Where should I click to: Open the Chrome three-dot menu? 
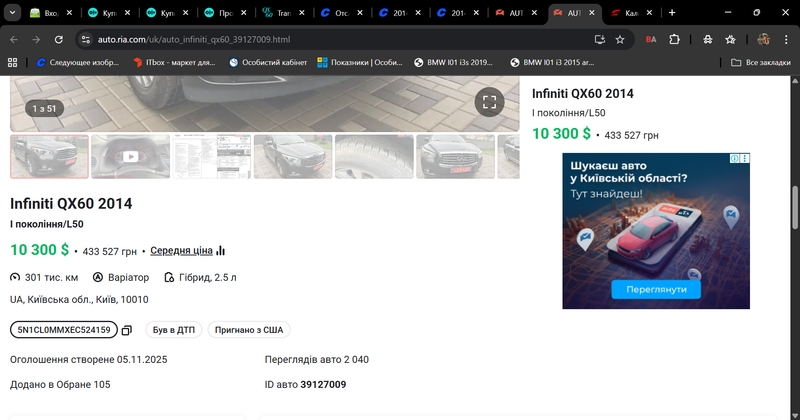pos(786,39)
